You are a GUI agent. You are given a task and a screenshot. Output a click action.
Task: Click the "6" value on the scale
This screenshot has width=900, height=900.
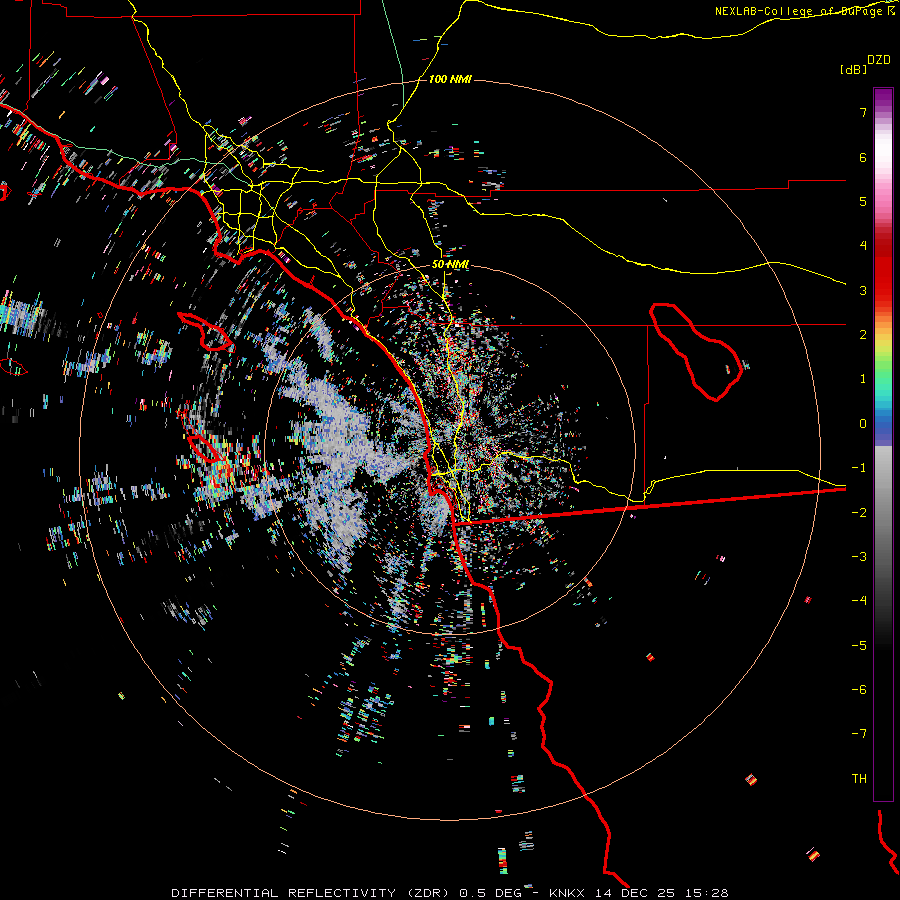863,157
